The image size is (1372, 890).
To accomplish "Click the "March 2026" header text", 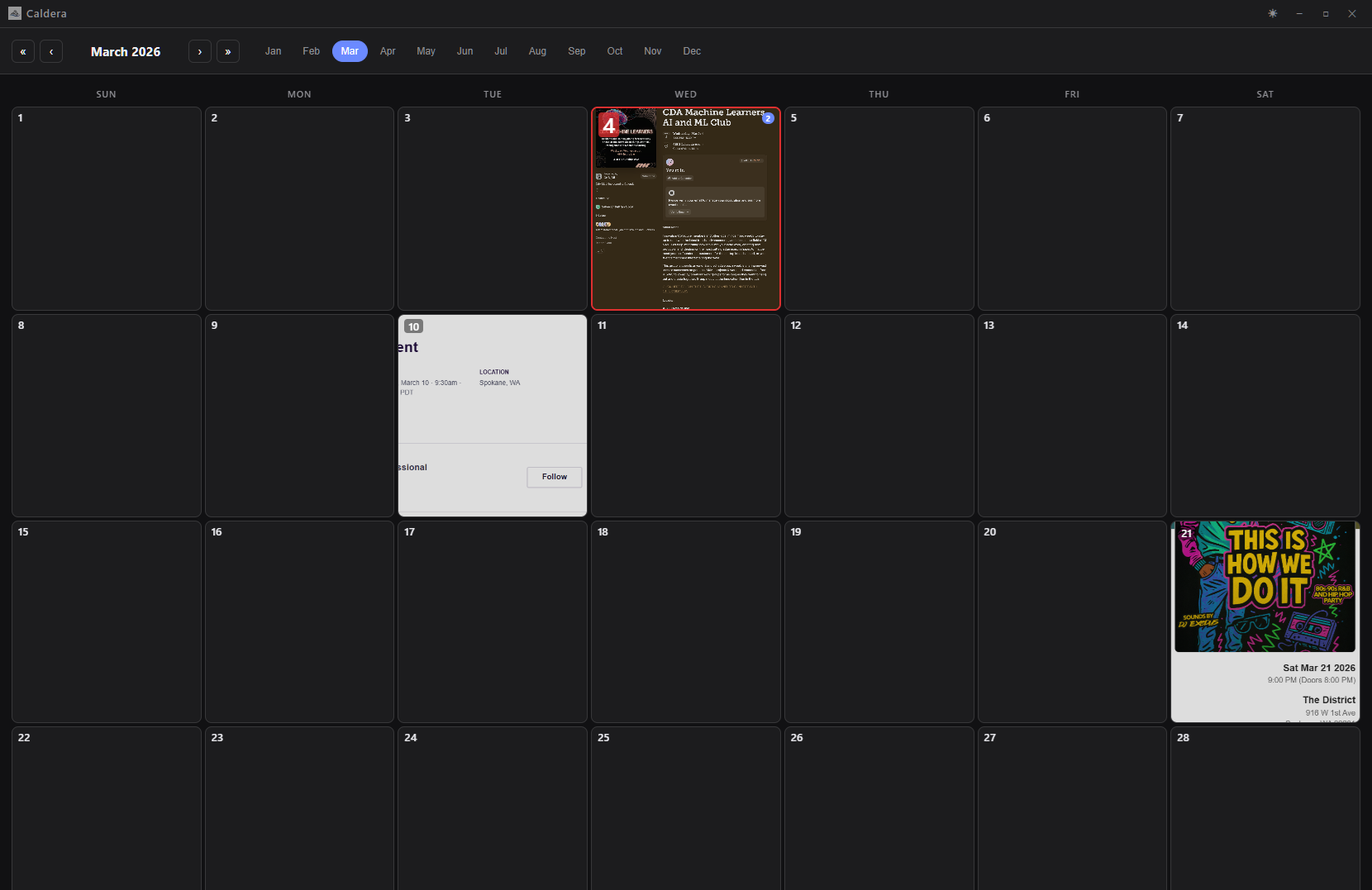I will pyautogui.click(x=126, y=51).
